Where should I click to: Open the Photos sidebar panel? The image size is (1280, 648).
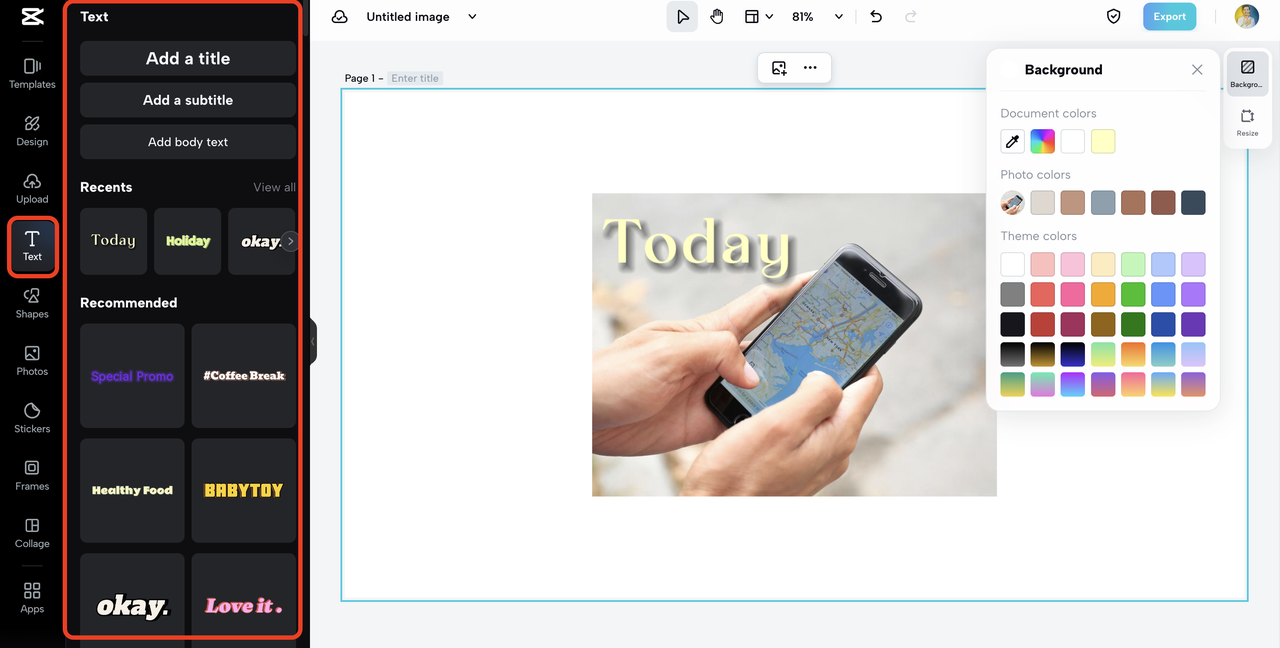pyautogui.click(x=32, y=360)
